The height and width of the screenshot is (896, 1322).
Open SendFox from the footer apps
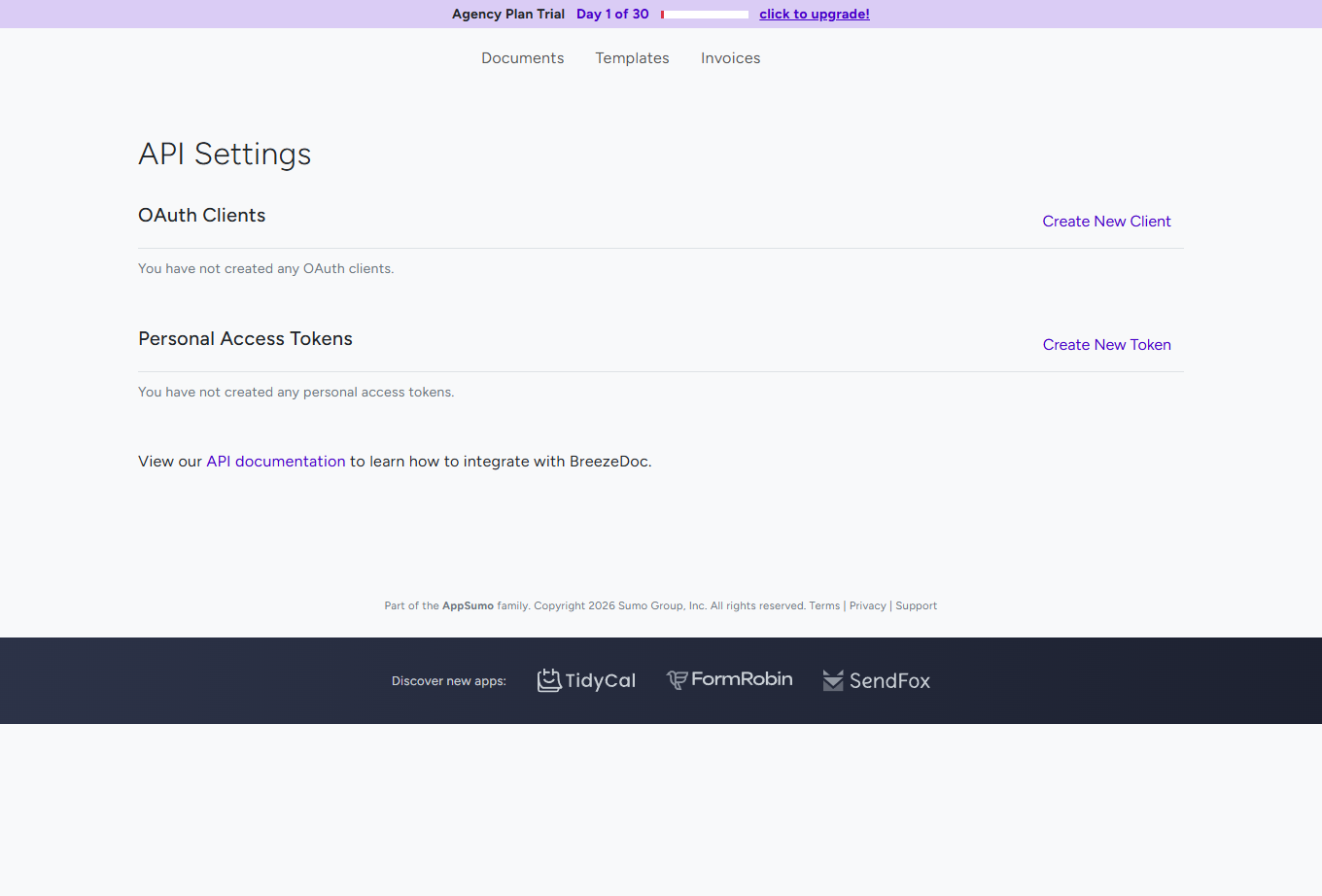tap(876, 680)
